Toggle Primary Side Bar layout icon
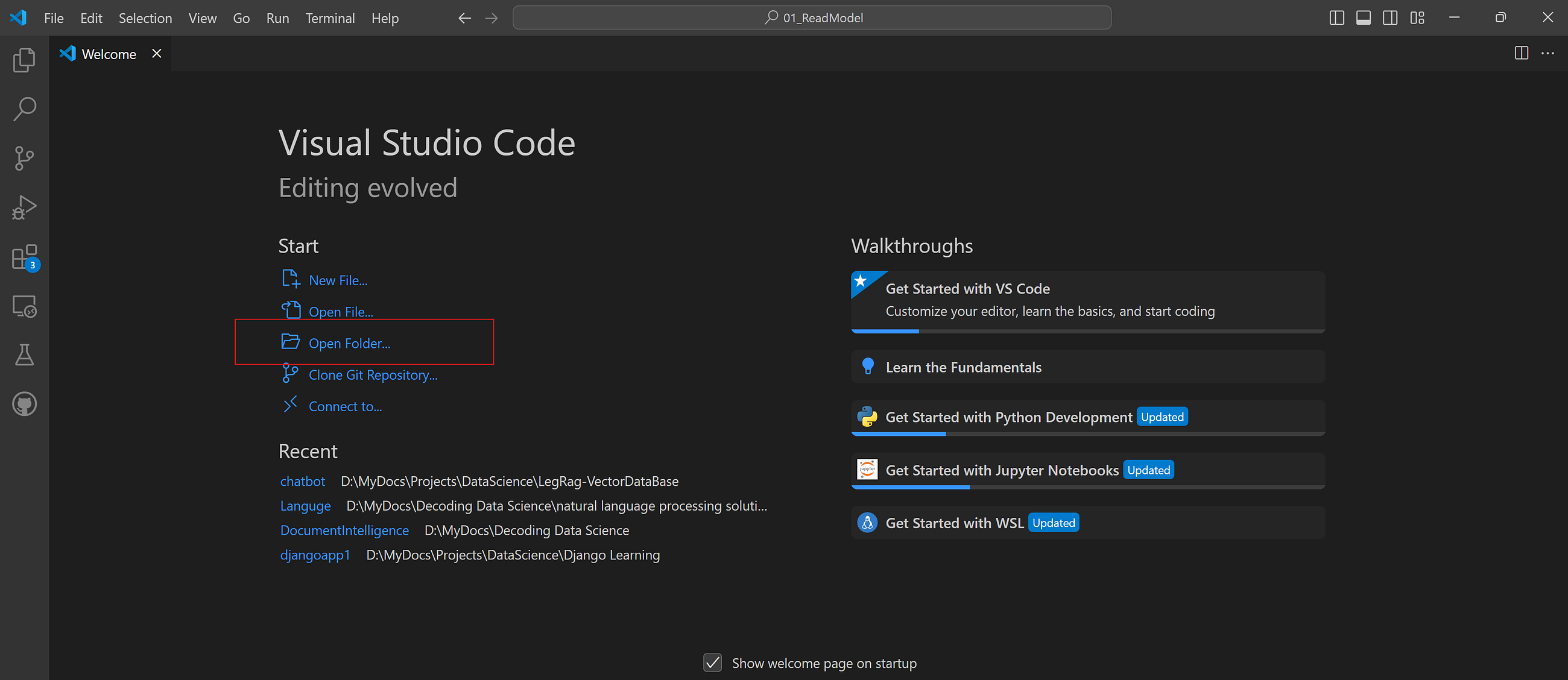This screenshot has height=680, width=1568. pos(1336,17)
